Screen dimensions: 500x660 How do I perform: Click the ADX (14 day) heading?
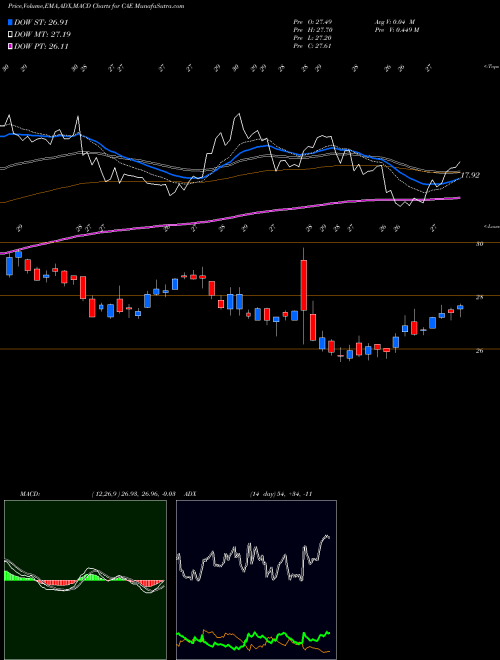coord(248,494)
